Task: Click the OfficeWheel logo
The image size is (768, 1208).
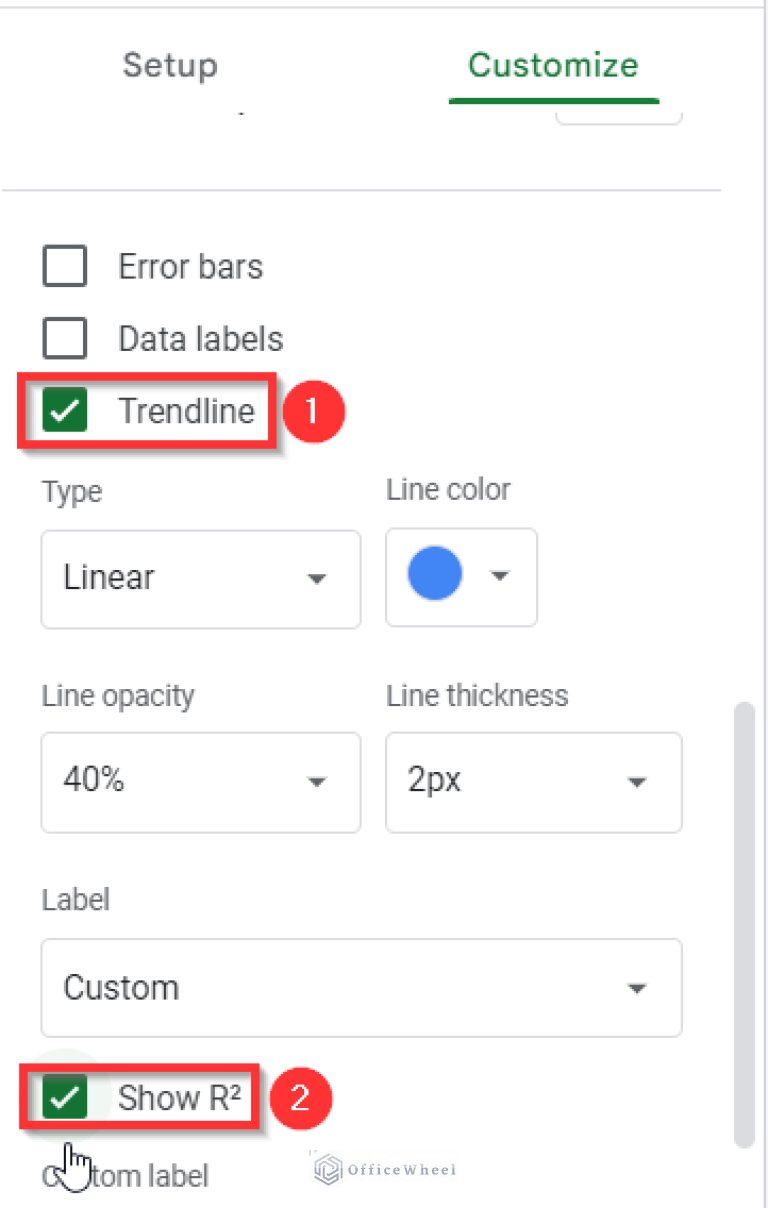Action: tap(383, 1167)
